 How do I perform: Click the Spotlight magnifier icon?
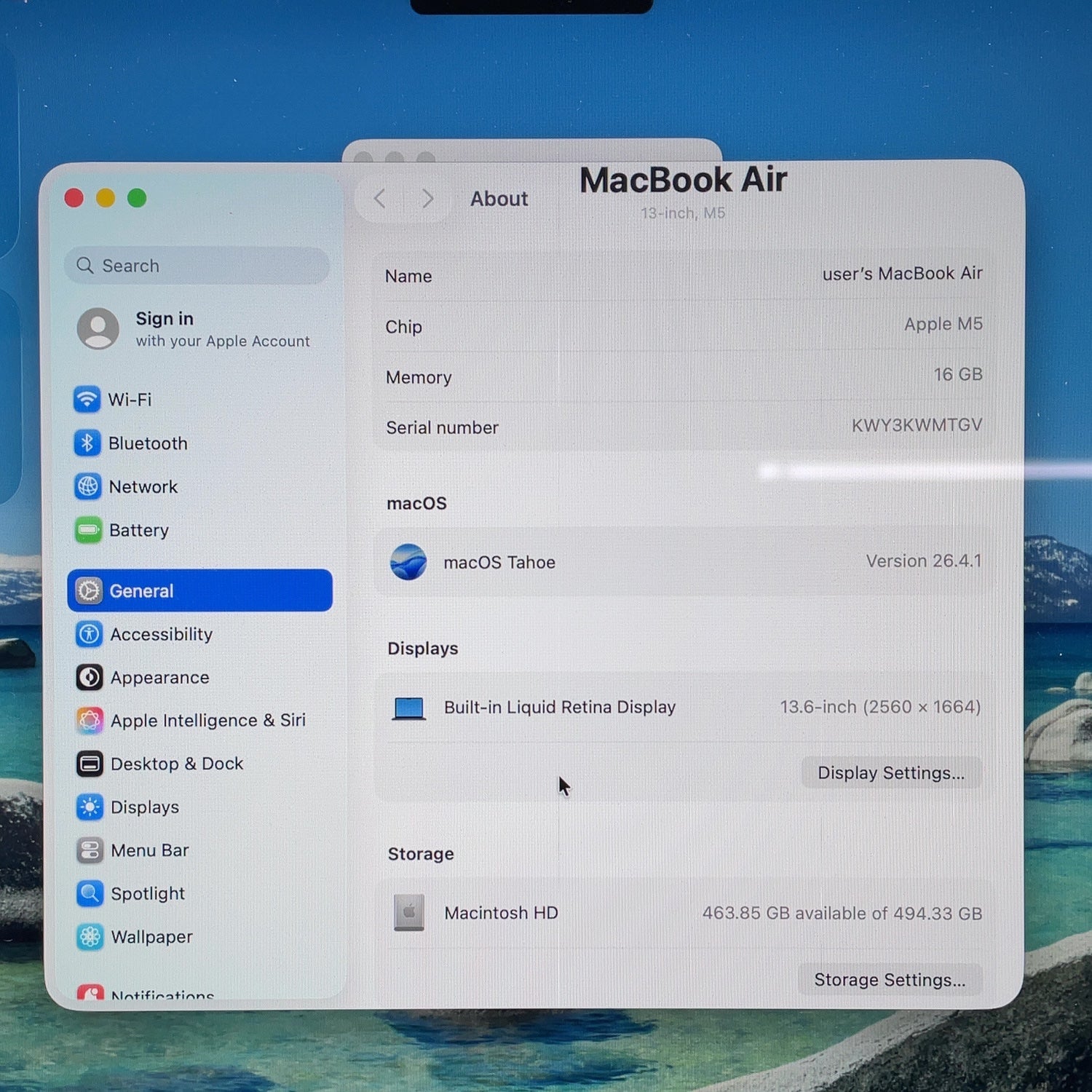pyautogui.click(x=90, y=893)
